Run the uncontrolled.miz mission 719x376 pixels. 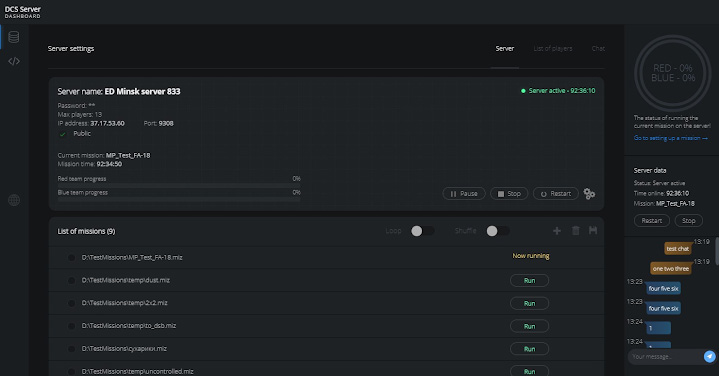pyautogui.click(x=530, y=371)
